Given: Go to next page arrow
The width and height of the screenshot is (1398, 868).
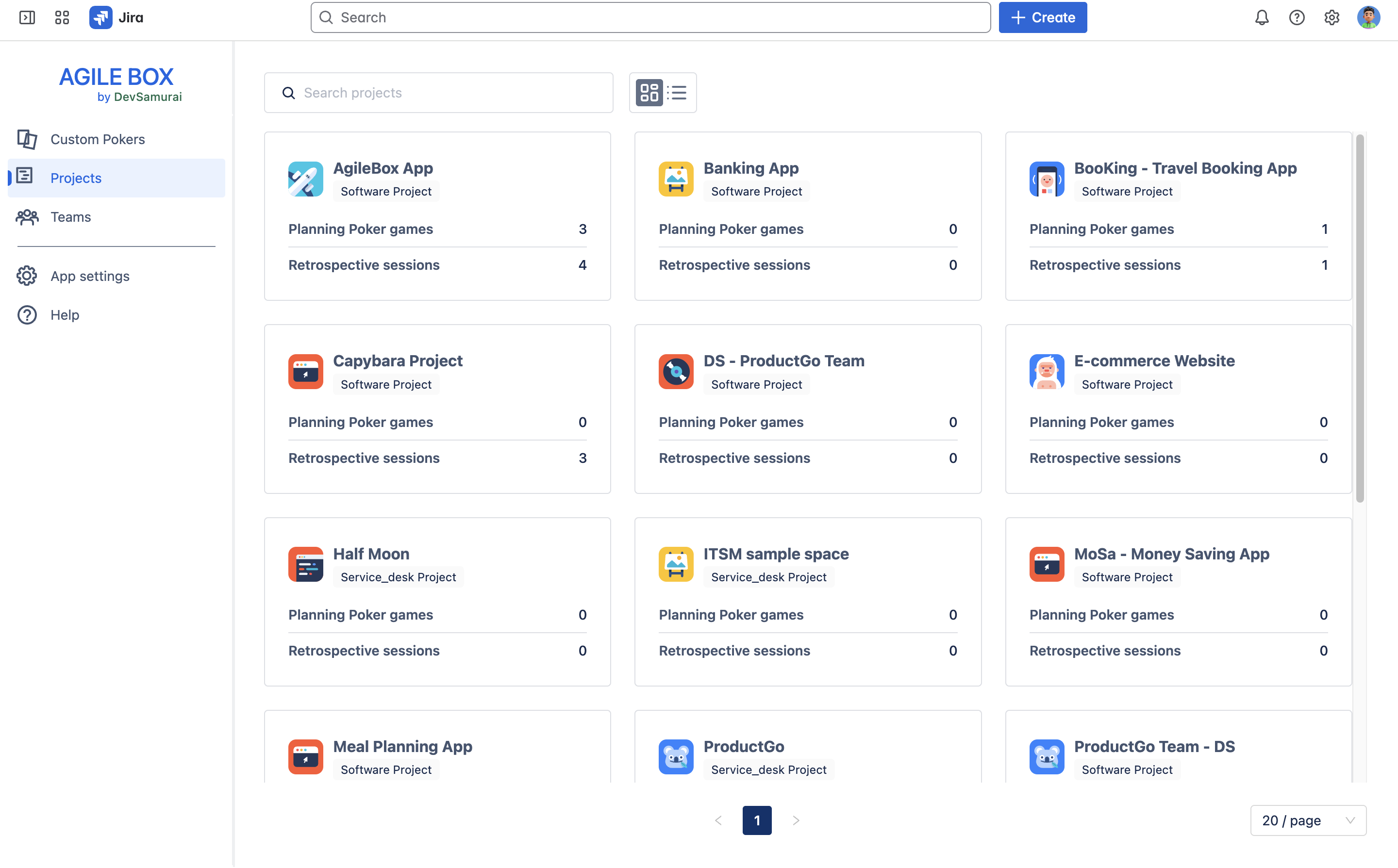Looking at the screenshot, I should (796, 820).
